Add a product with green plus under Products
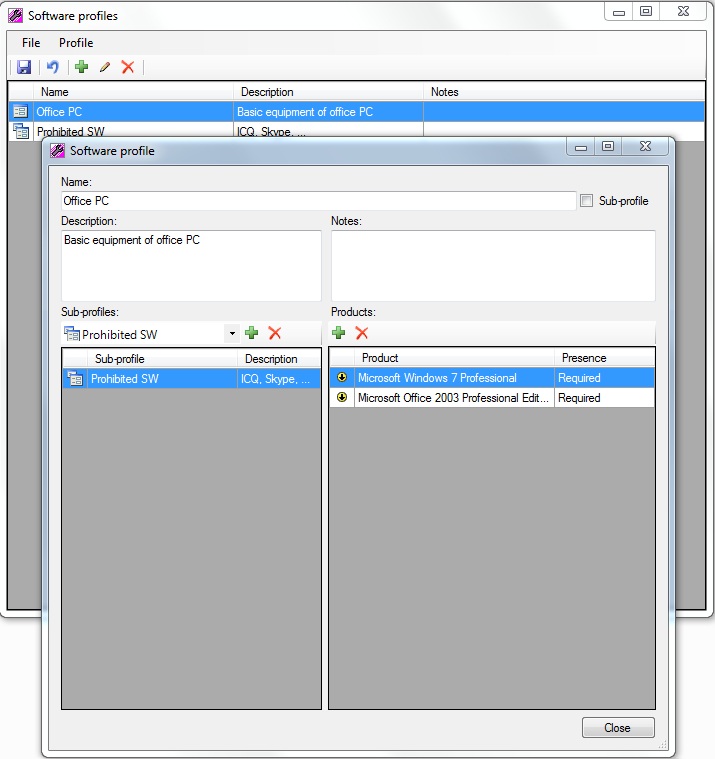The width and height of the screenshot is (715, 759). (338, 333)
